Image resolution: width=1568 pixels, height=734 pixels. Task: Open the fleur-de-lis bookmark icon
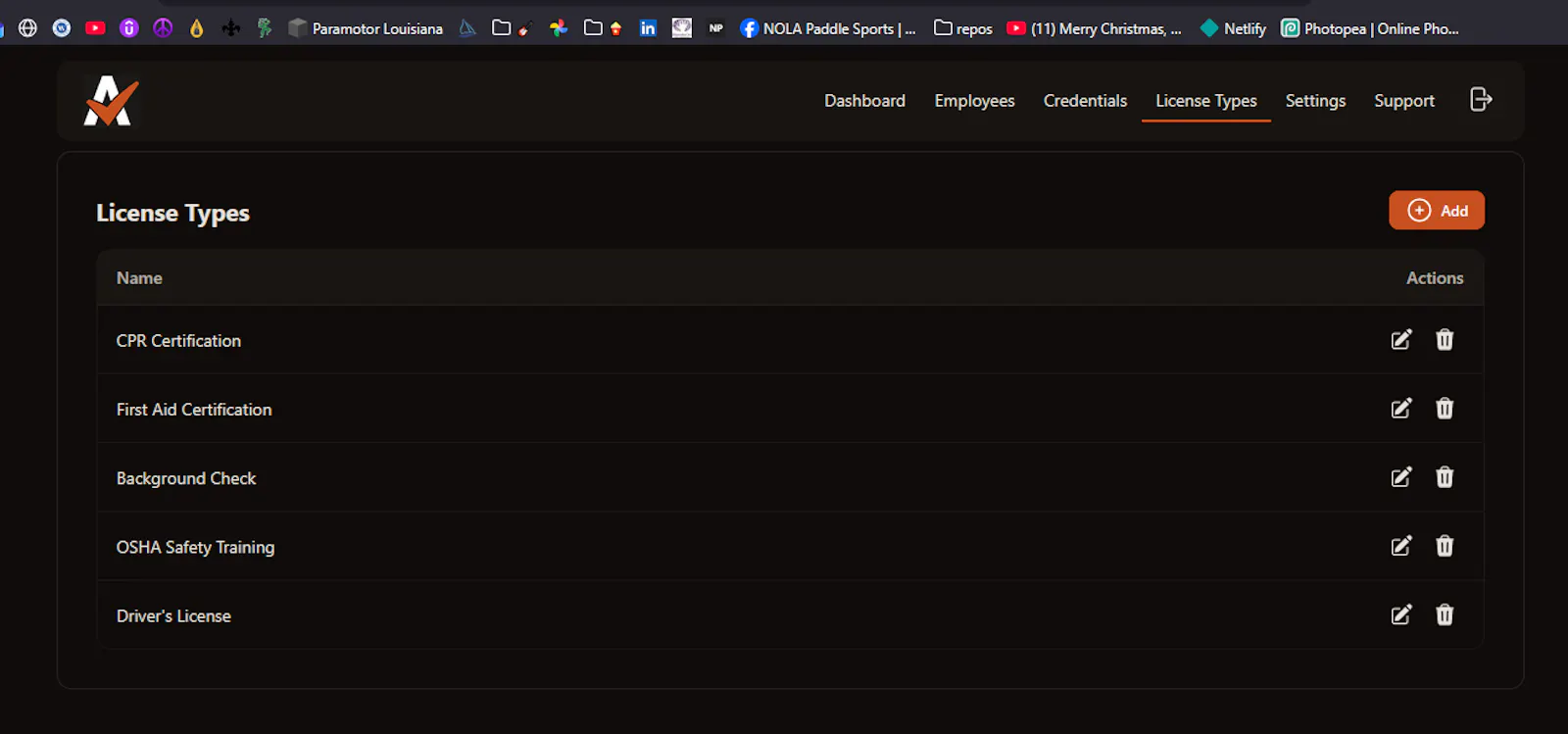click(x=231, y=28)
